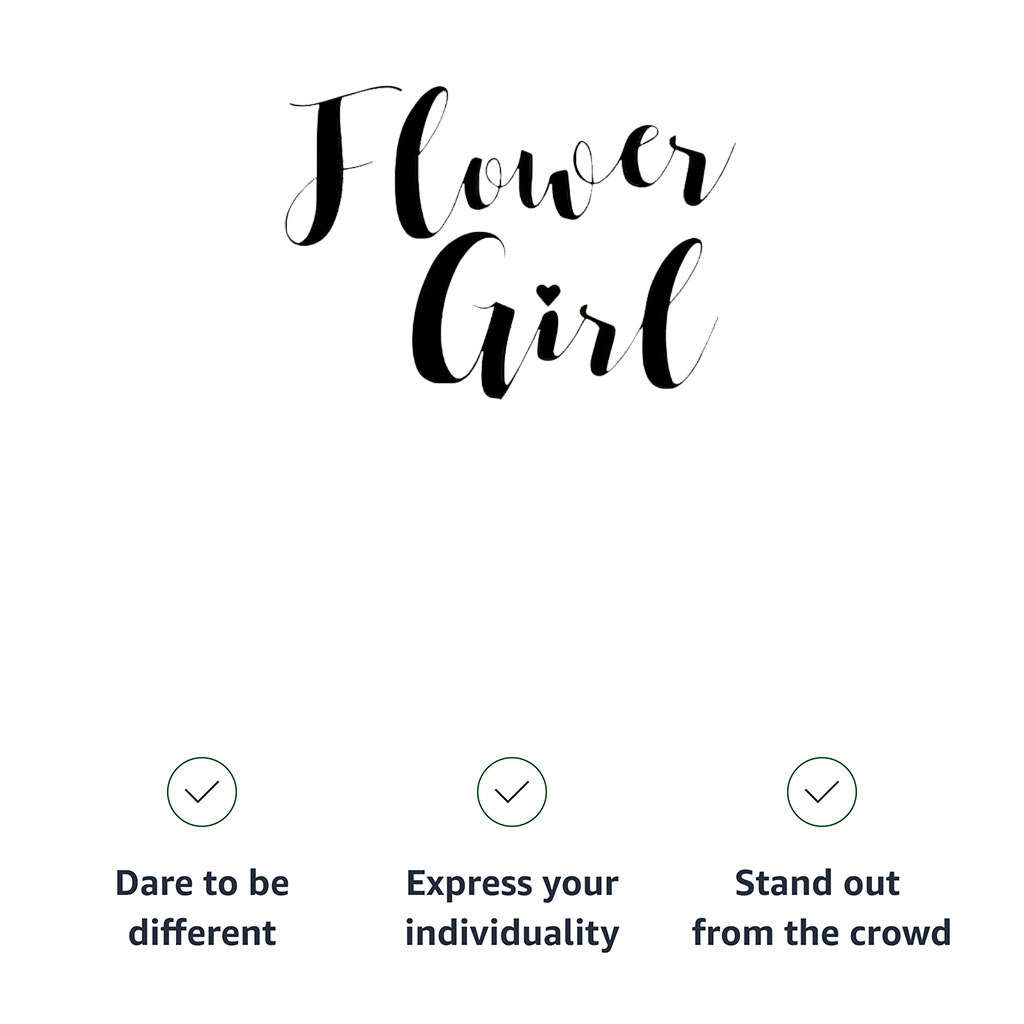This screenshot has height=1024, width=1024.
Task: Click the heart dotting the "i" in Girl
Action: [547, 293]
